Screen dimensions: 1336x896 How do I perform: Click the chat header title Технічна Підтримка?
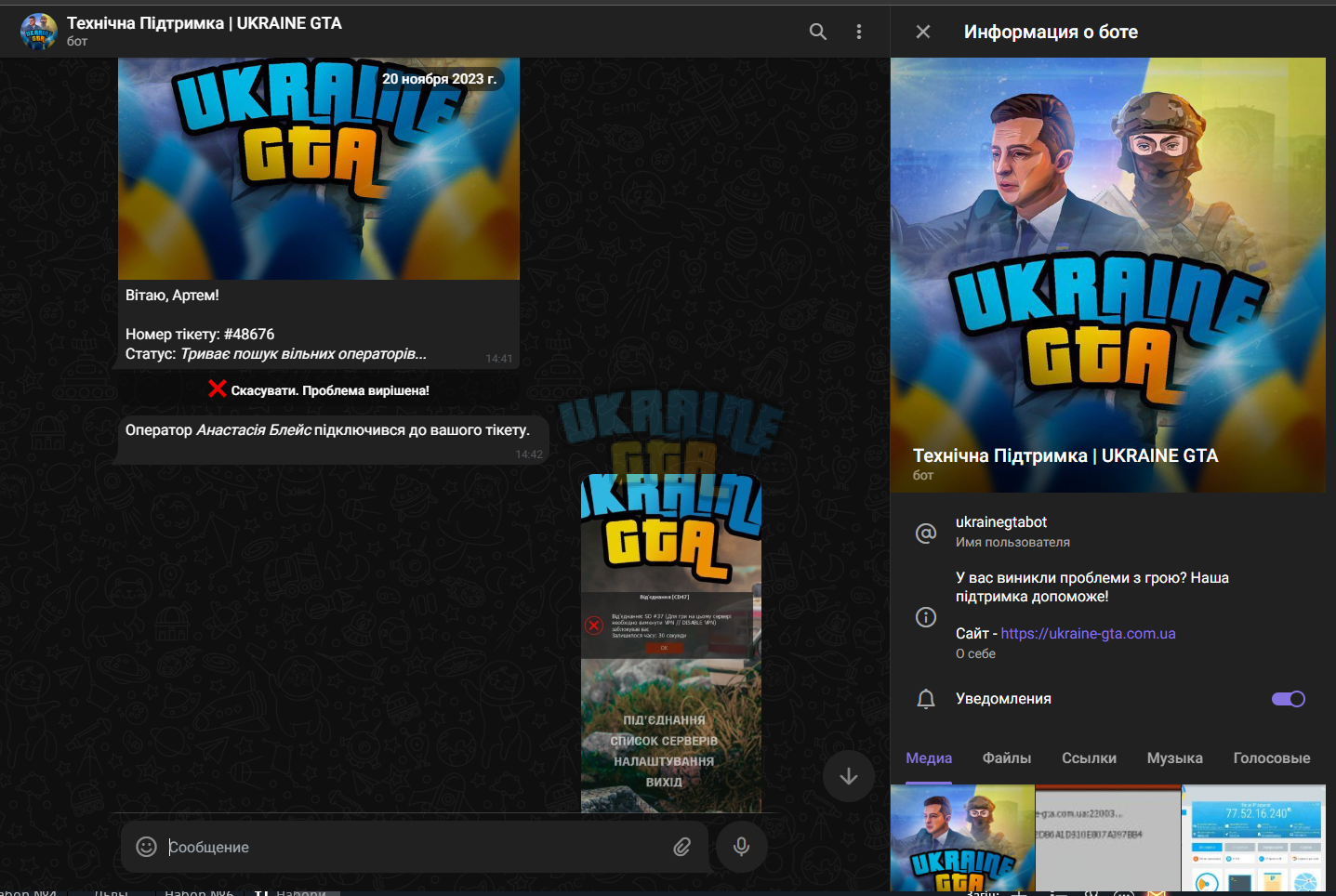(205, 23)
